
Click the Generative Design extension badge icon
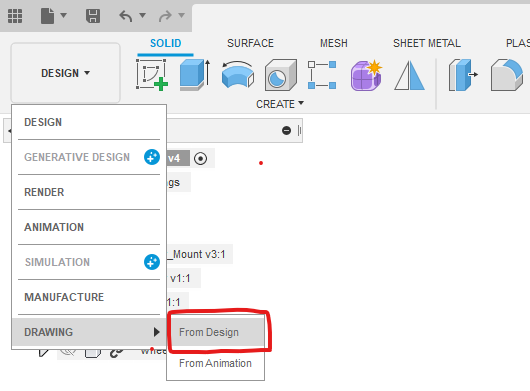click(x=152, y=157)
